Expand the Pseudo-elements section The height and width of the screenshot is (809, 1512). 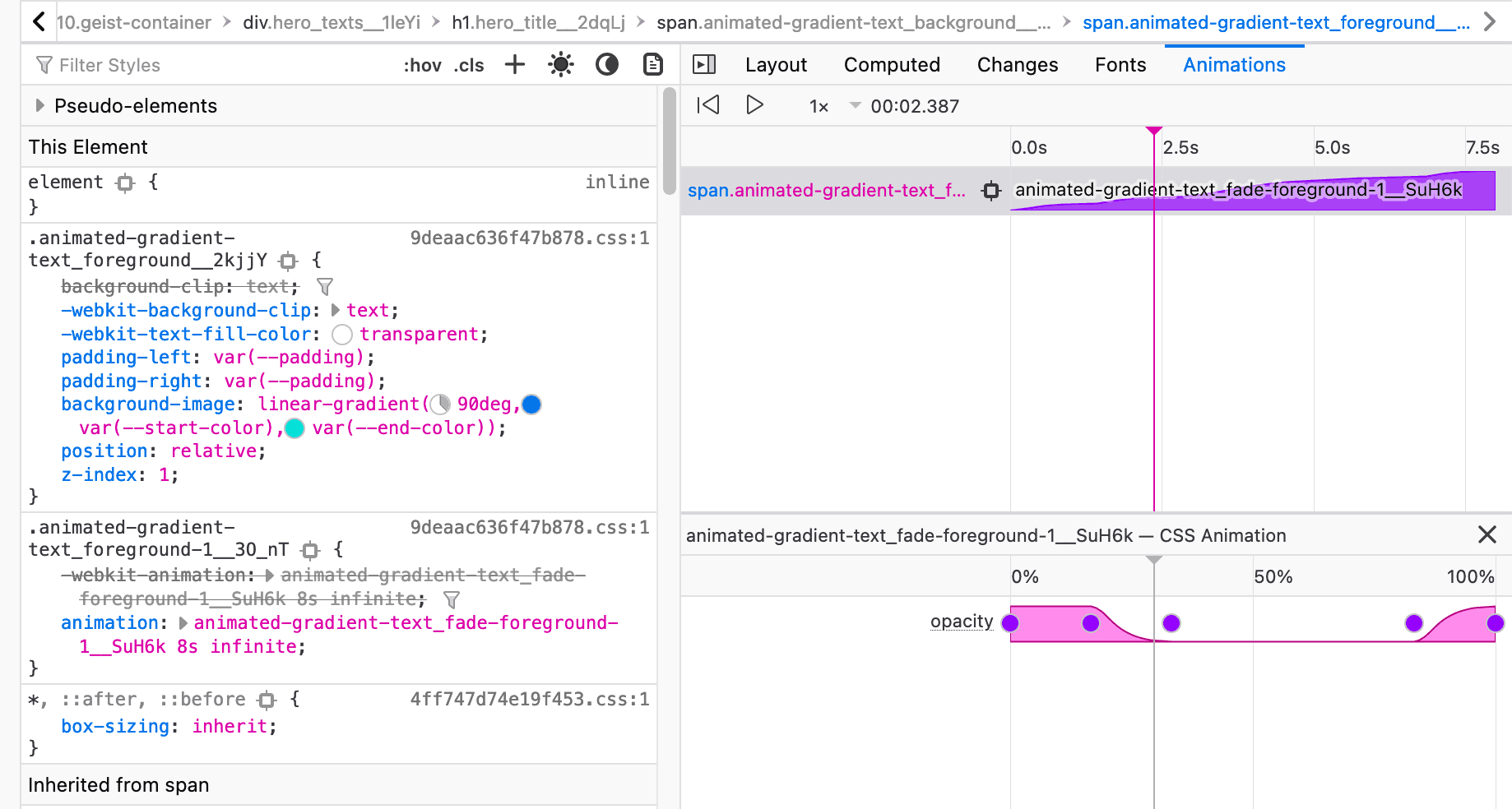tap(39, 106)
